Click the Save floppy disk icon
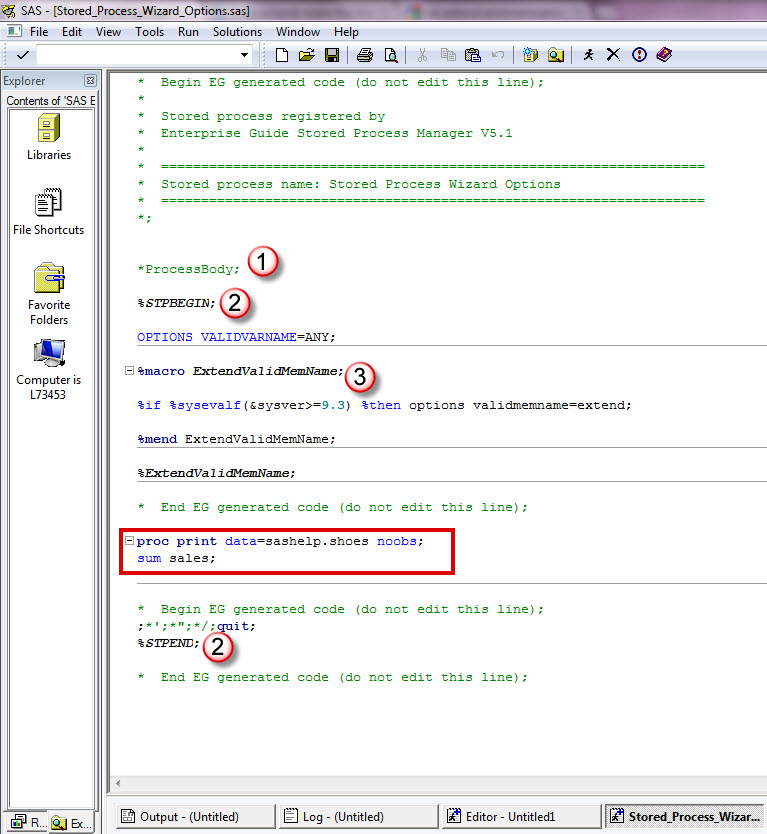 pos(332,55)
